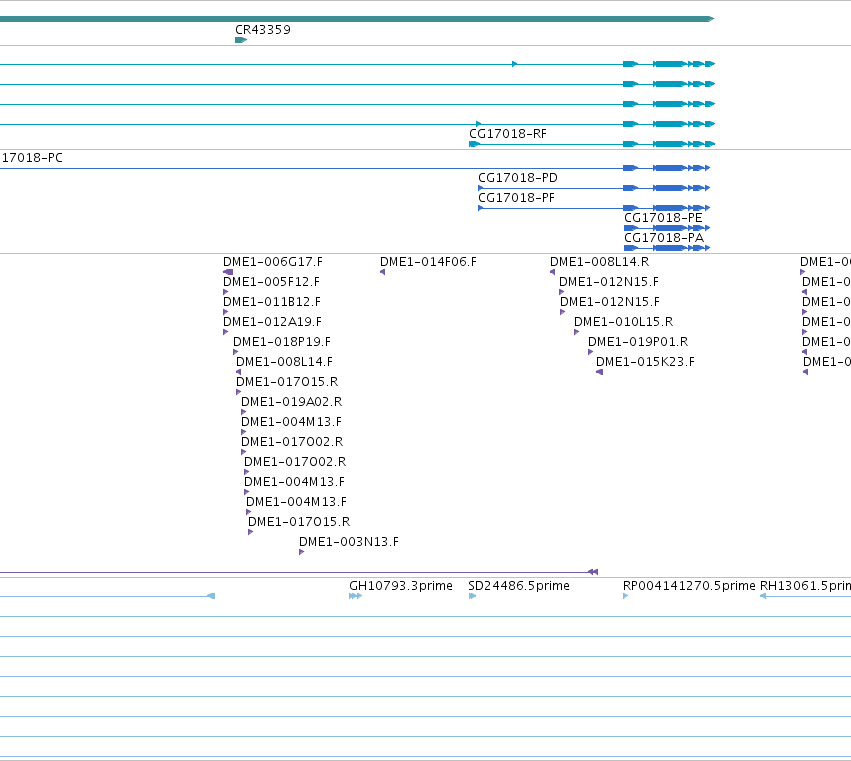Open the GH10793.3prime EST label
851x761 pixels.
[401, 586]
